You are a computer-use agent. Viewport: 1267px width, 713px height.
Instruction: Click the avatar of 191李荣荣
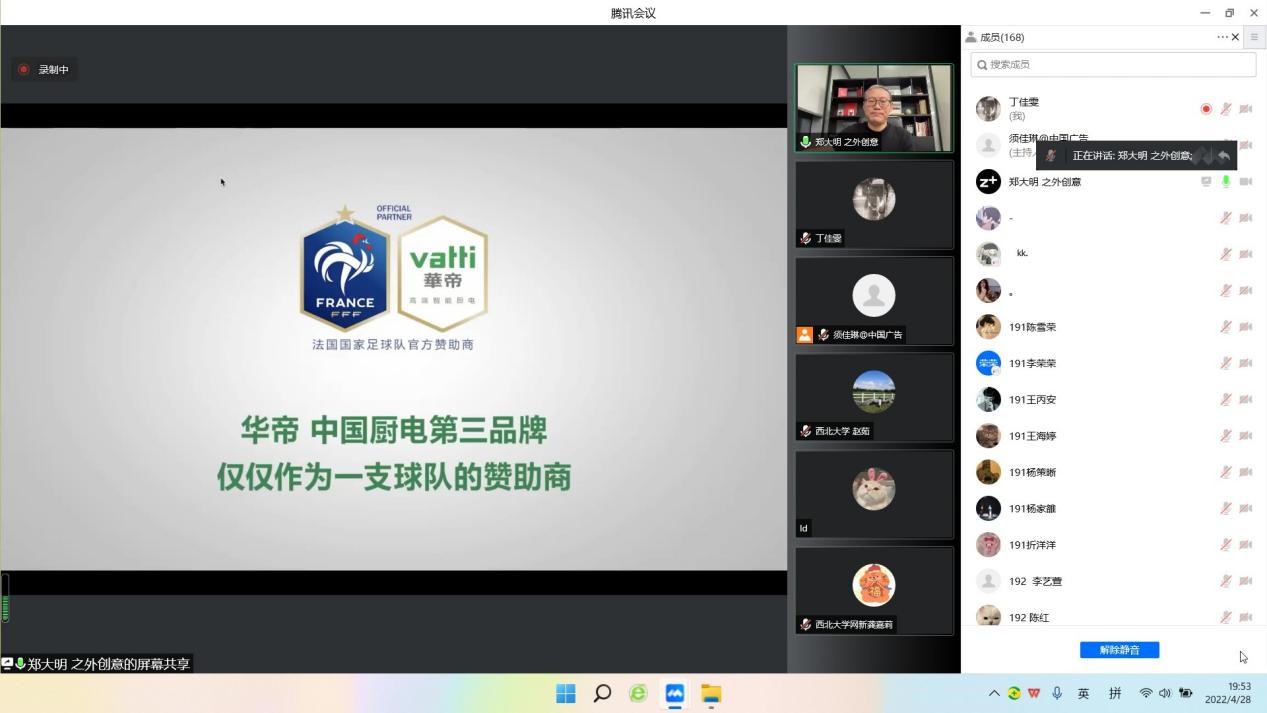[988, 363]
